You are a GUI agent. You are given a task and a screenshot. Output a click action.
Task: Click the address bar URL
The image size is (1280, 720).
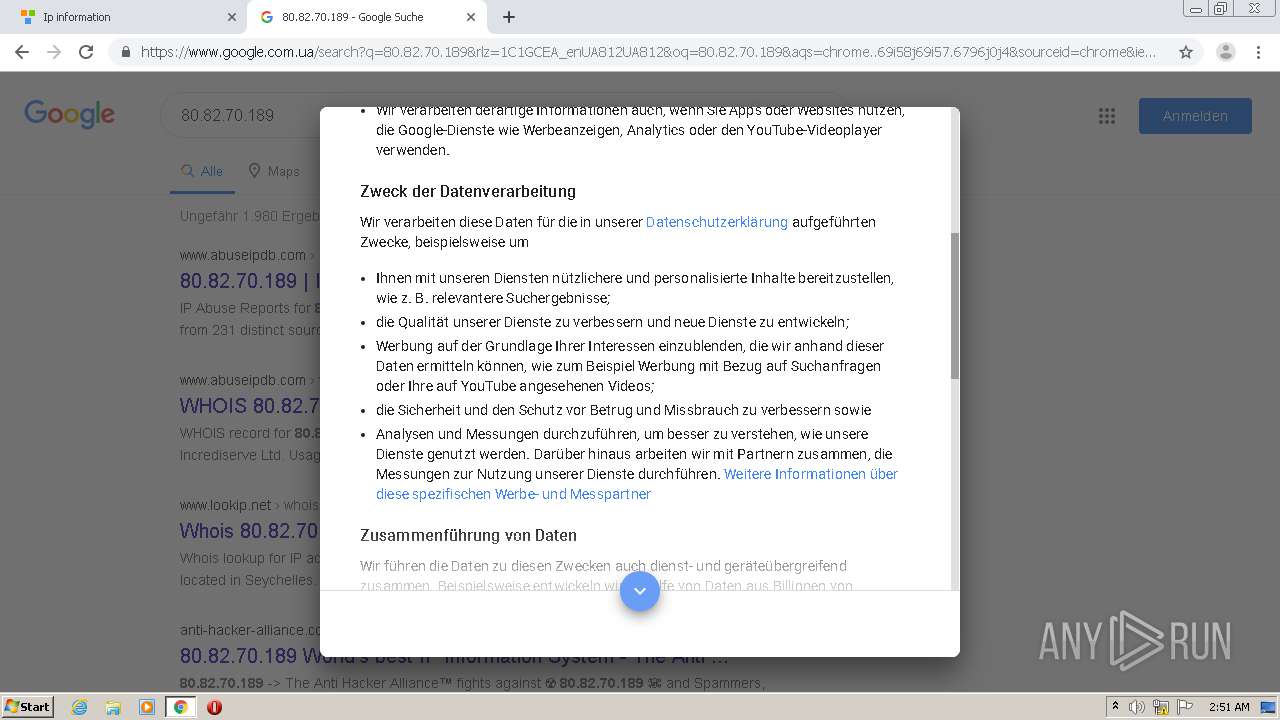pos(648,52)
